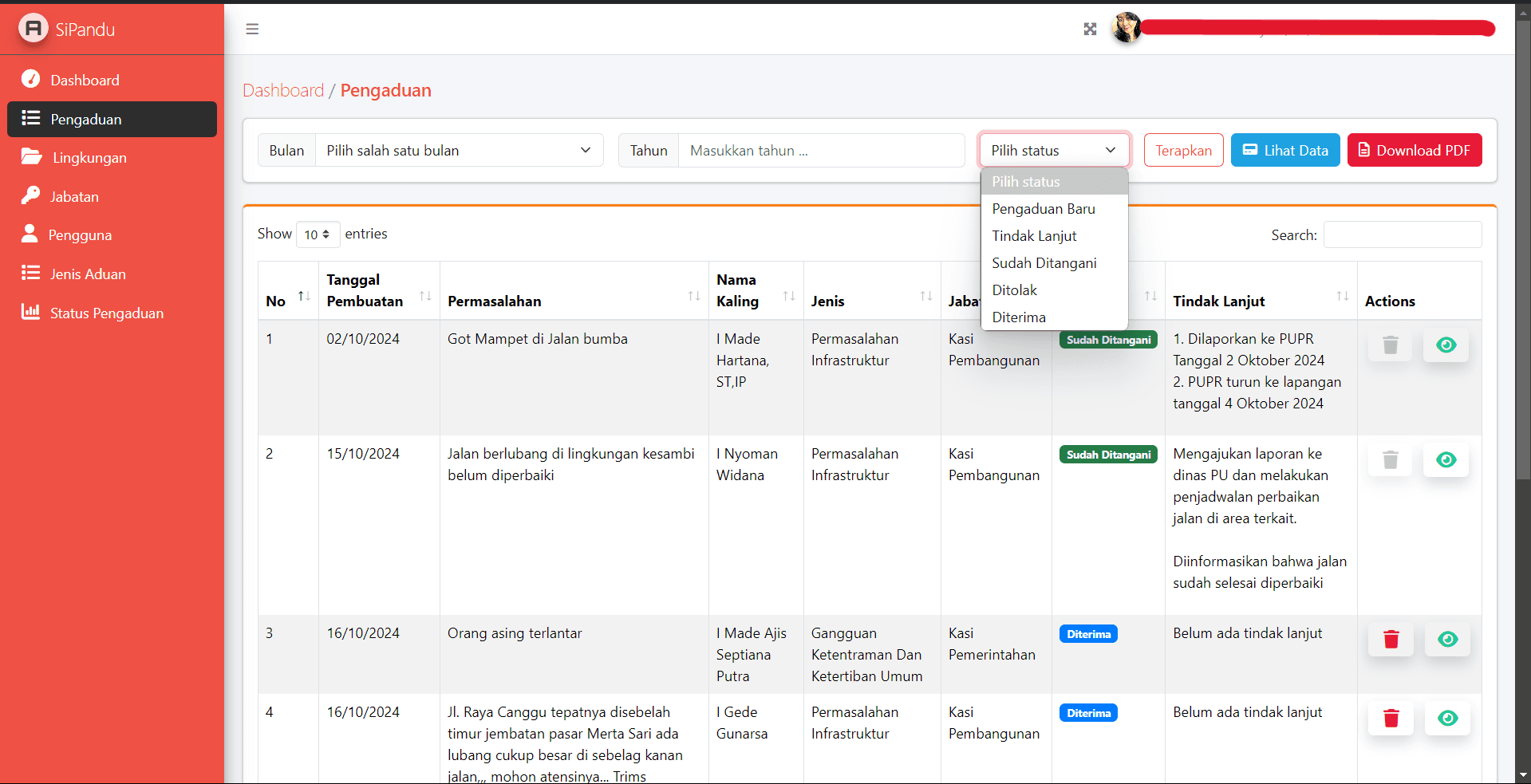Click disabled trash icon for Got Mampet row
Screen dimensions: 1531x784
[x=1390, y=345]
